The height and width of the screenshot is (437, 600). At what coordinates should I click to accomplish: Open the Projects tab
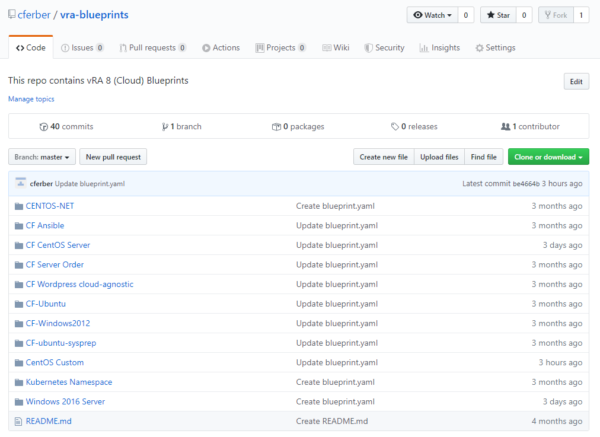coord(280,48)
